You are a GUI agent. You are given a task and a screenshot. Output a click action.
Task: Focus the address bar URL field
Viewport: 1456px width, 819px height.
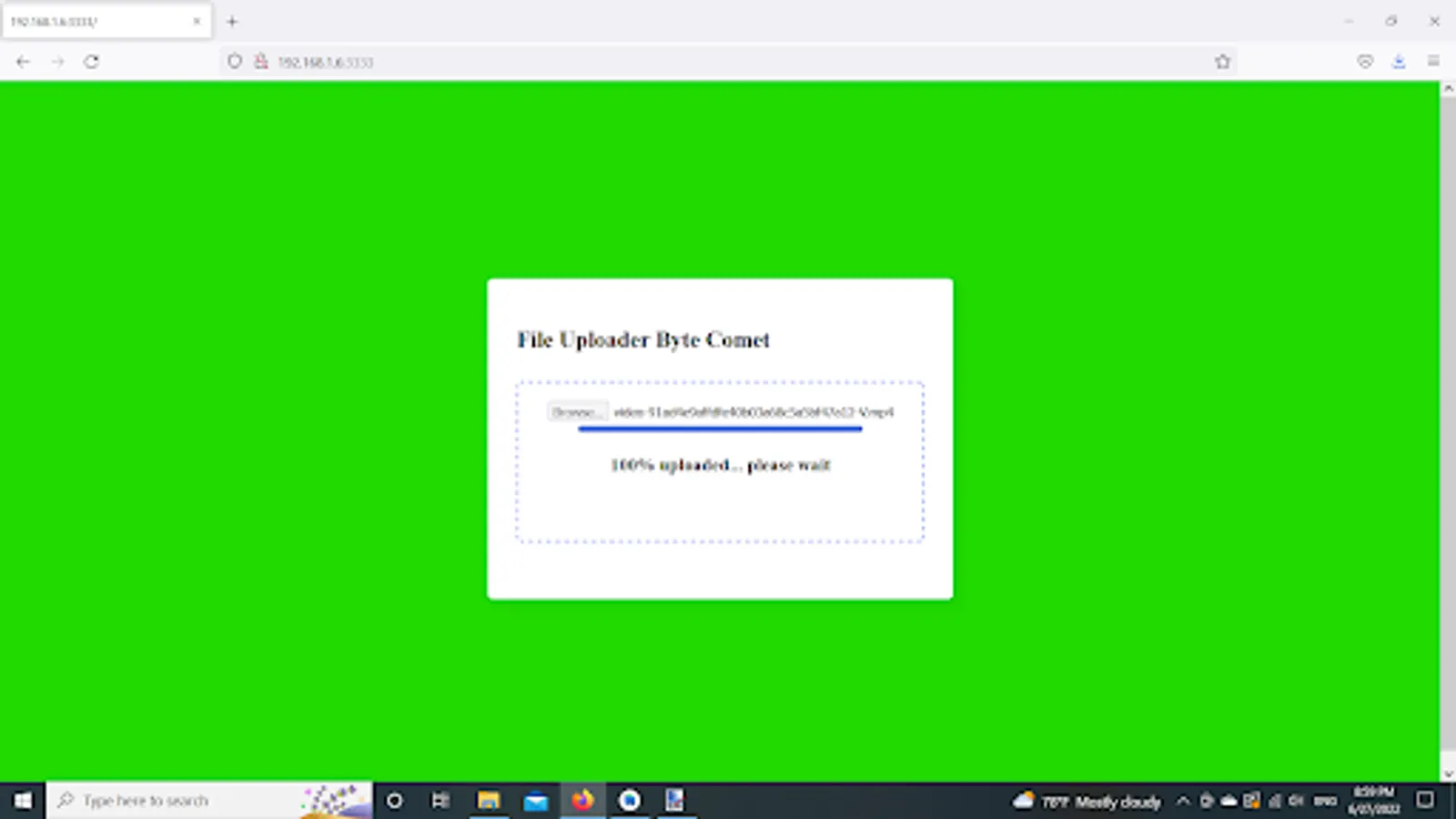(728, 62)
